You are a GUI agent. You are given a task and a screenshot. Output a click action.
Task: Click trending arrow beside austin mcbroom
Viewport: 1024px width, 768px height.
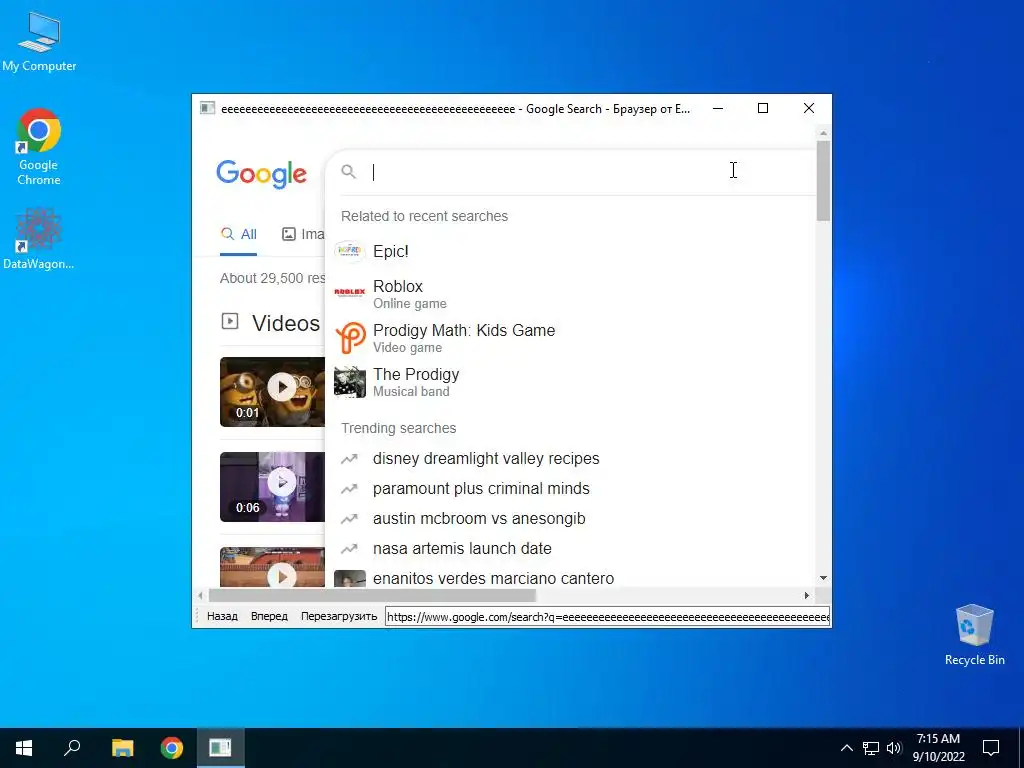(x=349, y=519)
